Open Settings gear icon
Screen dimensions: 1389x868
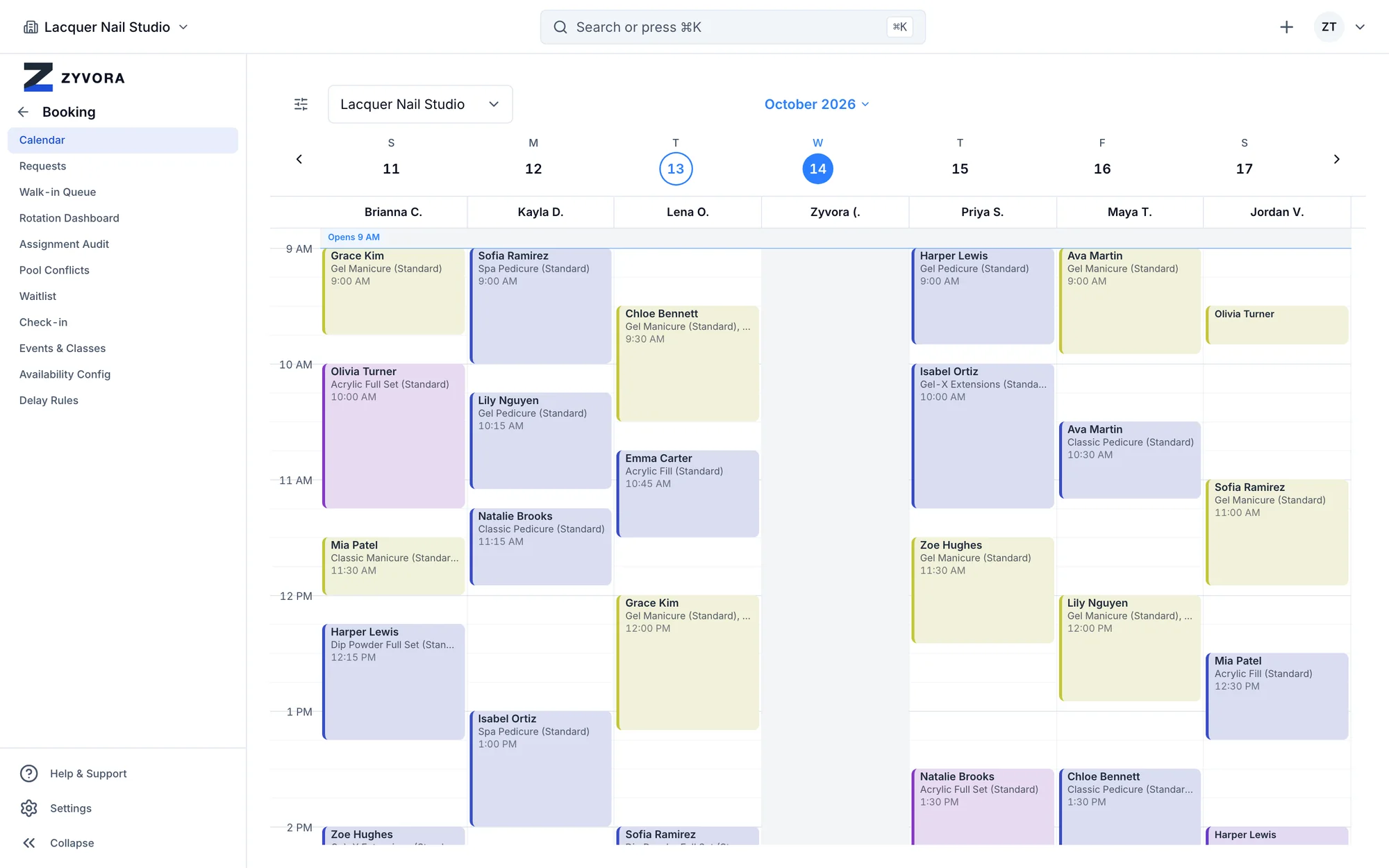point(28,808)
